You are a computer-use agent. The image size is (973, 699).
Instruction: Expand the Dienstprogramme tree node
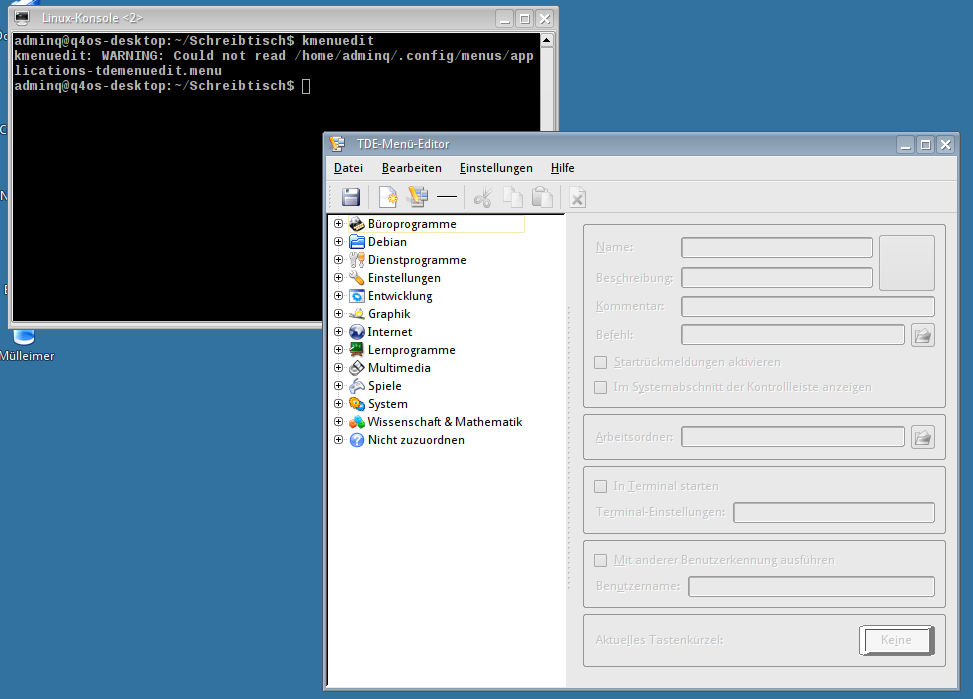pos(338,259)
